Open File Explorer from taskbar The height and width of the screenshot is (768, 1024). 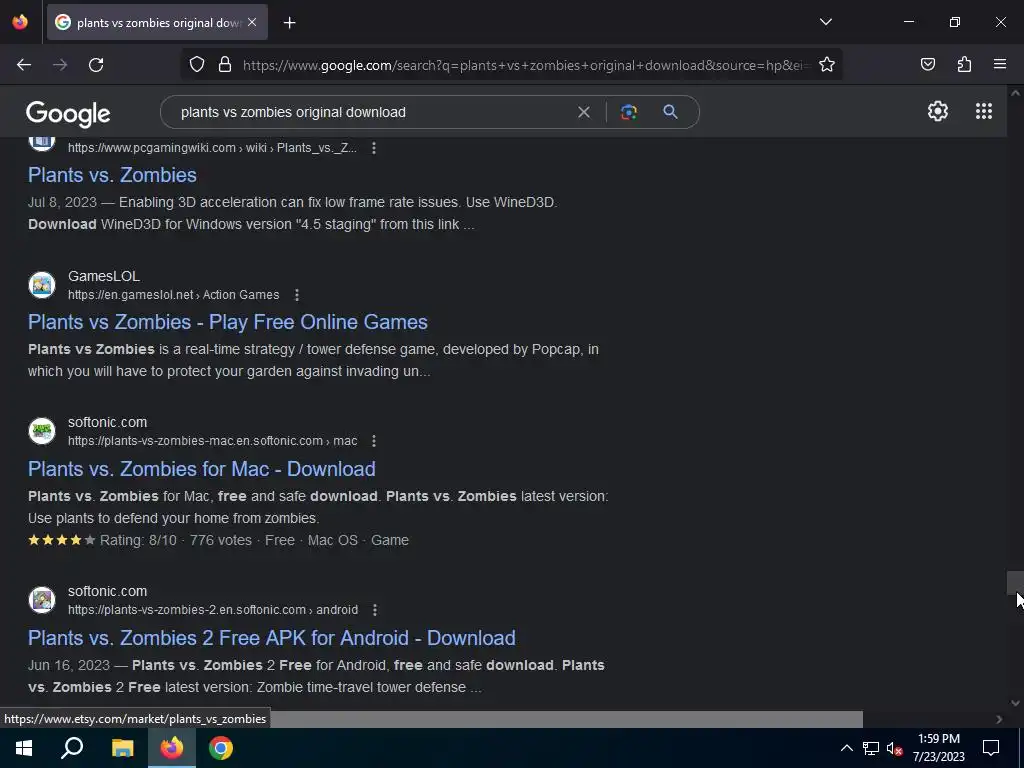tap(122, 748)
